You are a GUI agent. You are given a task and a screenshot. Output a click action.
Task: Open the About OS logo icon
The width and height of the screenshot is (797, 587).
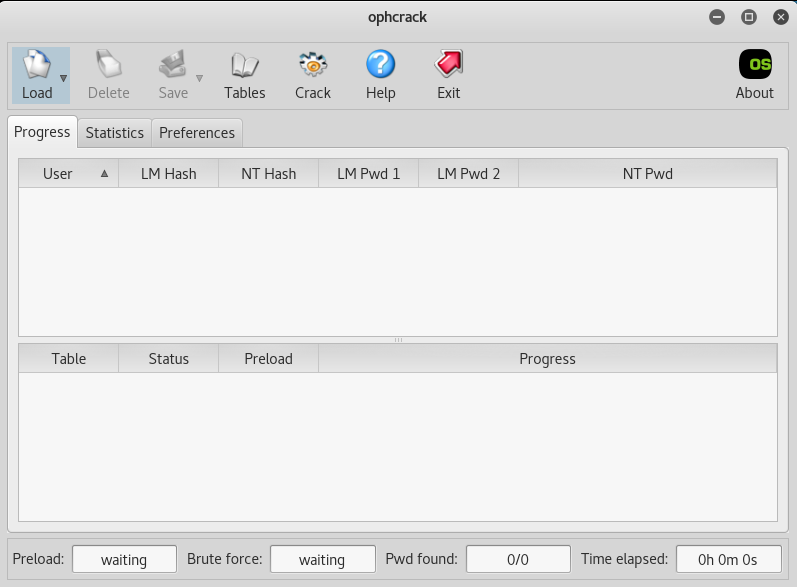[x=755, y=64]
